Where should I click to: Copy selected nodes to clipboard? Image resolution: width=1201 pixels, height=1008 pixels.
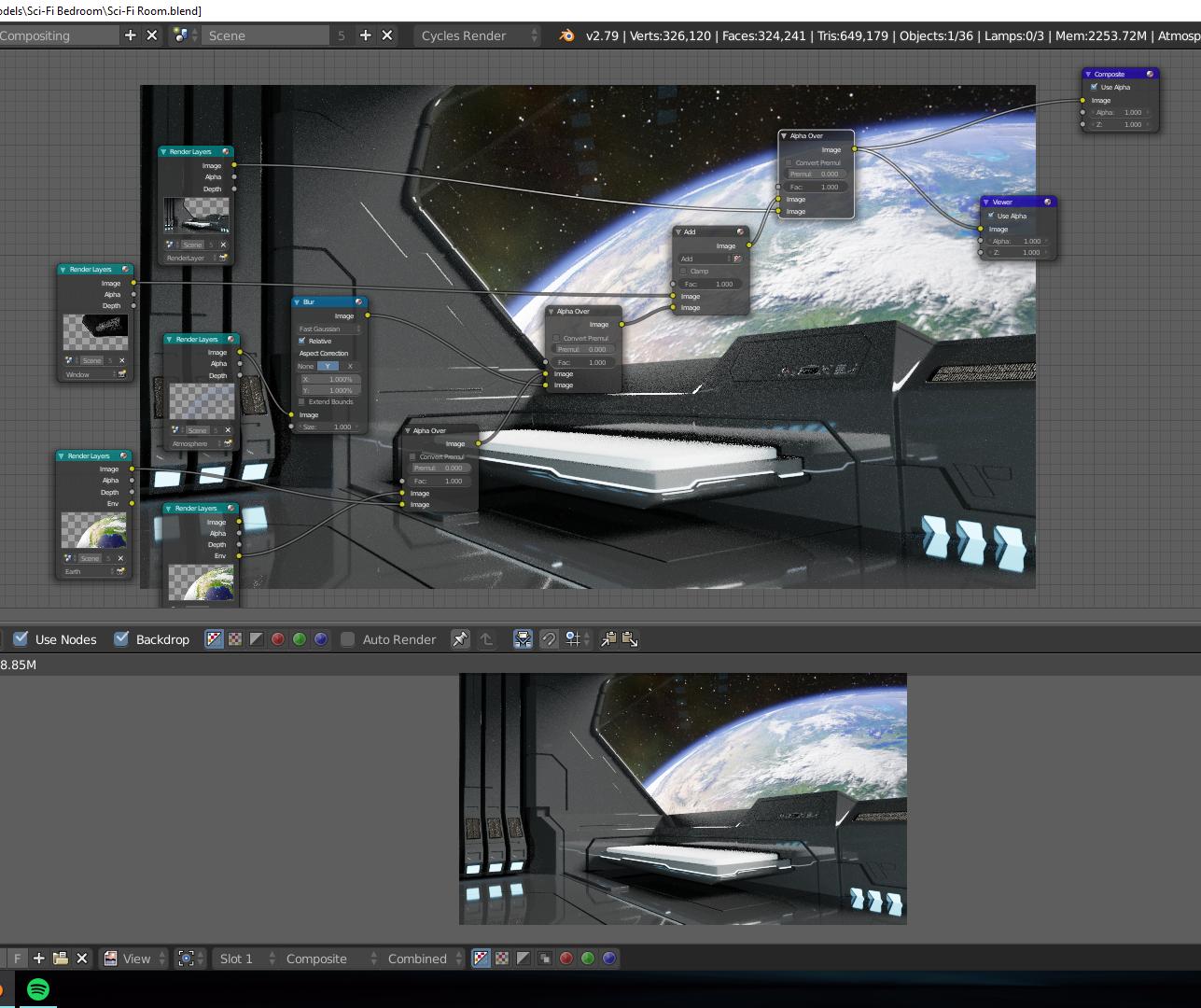(x=608, y=639)
